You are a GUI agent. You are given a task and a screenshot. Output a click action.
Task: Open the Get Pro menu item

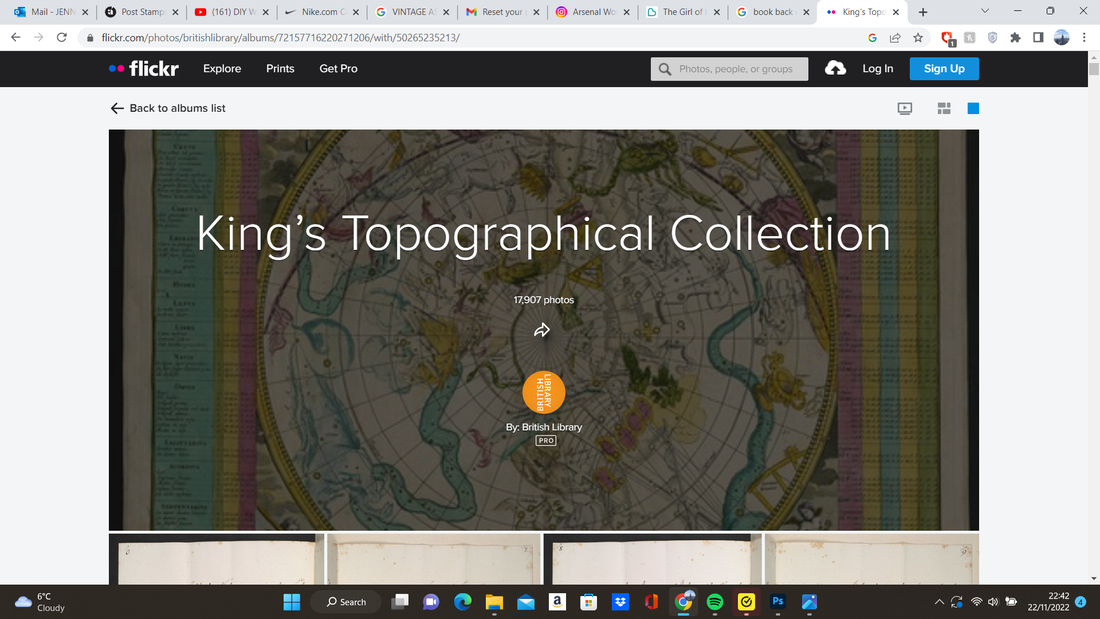coord(338,69)
